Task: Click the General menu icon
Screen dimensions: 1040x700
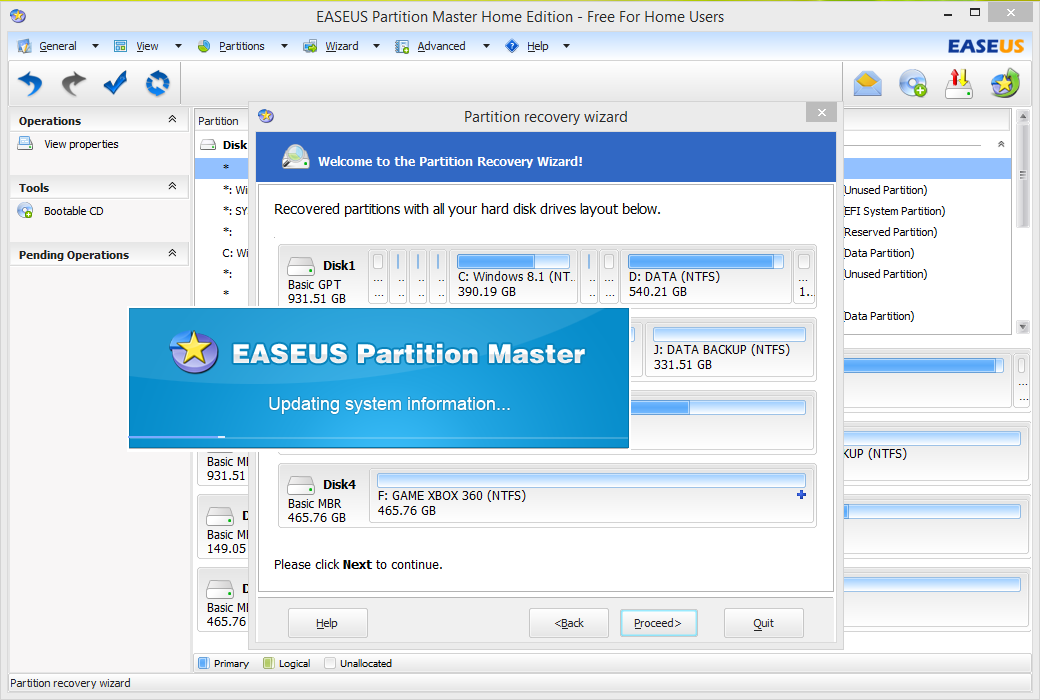Action: [x=25, y=46]
